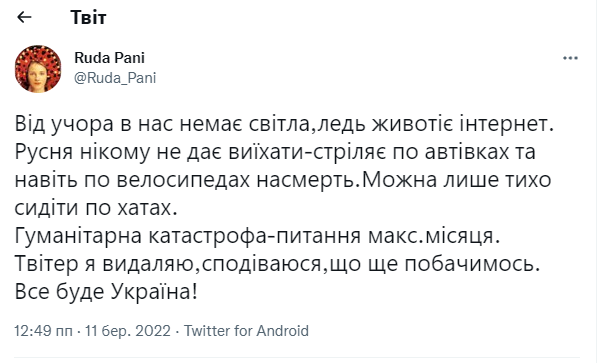This screenshot has width=598, height=363.
Task: Click the text макс.місяця in the tweet
Action: 433,236
